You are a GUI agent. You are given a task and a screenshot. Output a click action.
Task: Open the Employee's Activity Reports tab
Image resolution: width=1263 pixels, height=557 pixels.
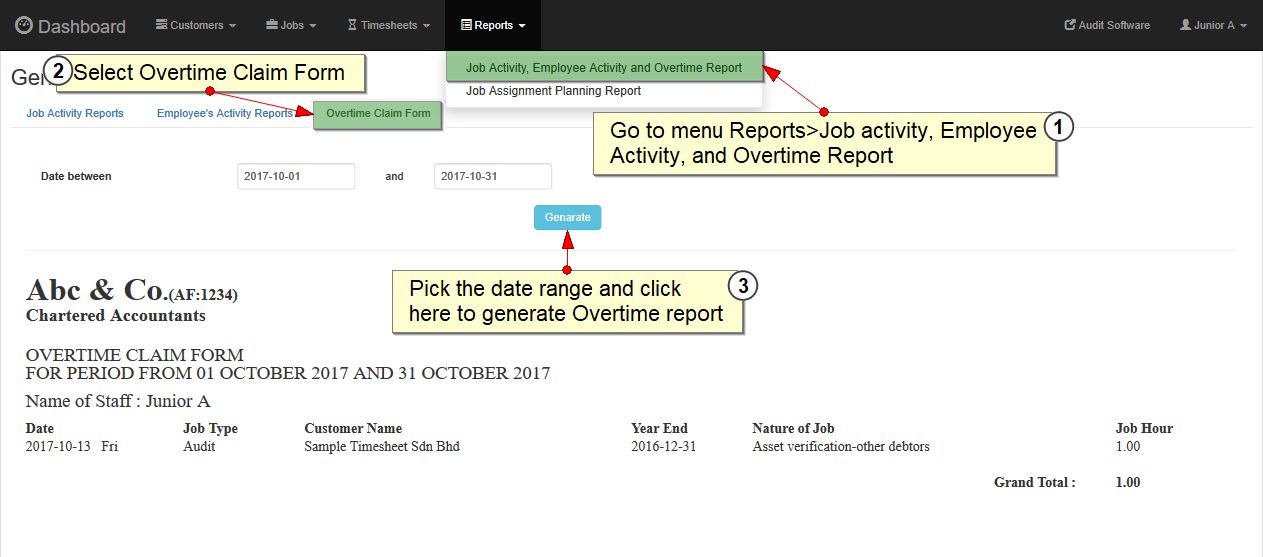pyautogui.click(x=224, y=114)
